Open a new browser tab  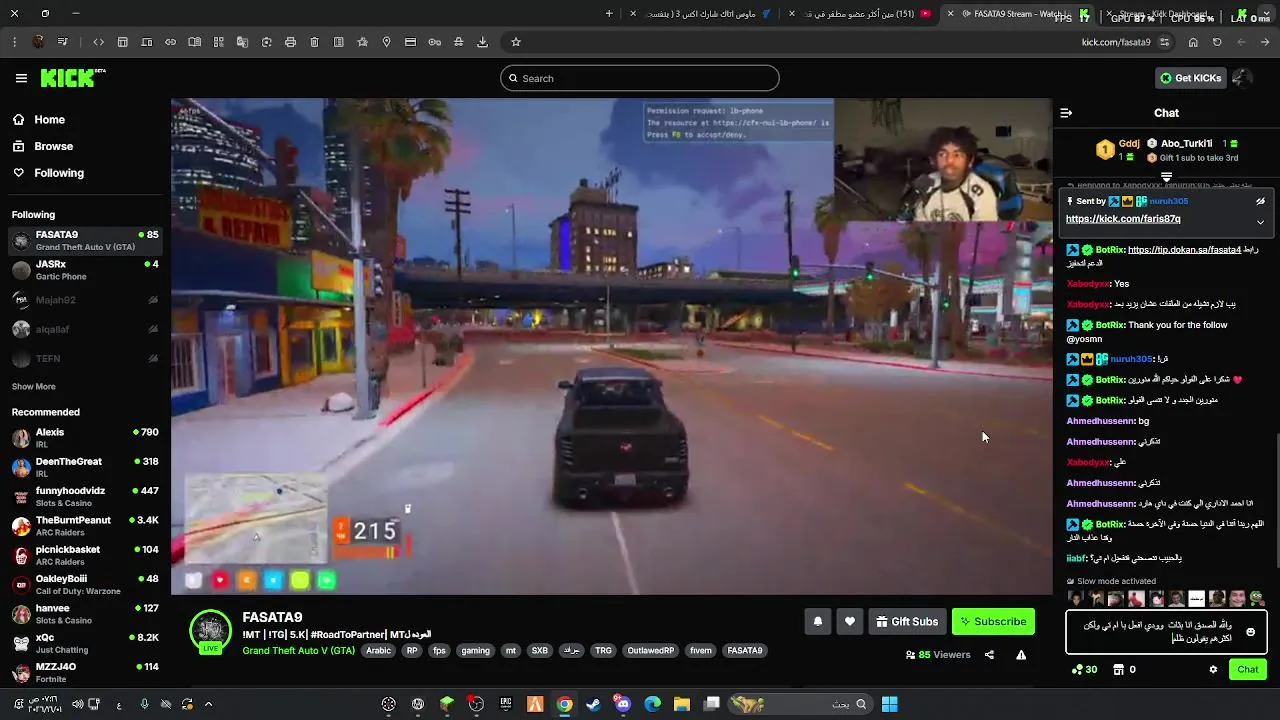[x=609, y=14]
